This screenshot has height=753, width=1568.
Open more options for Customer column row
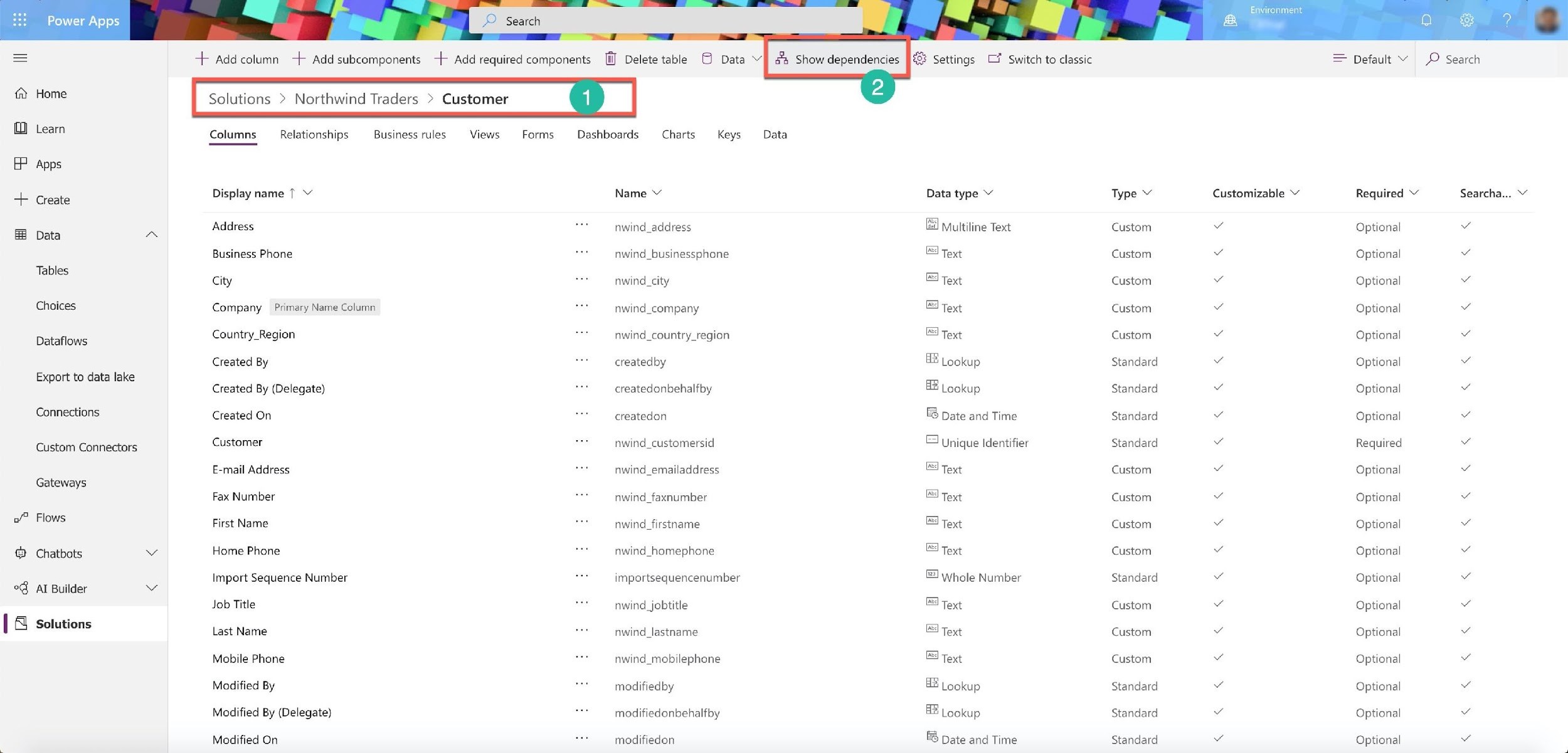[582, 441]
